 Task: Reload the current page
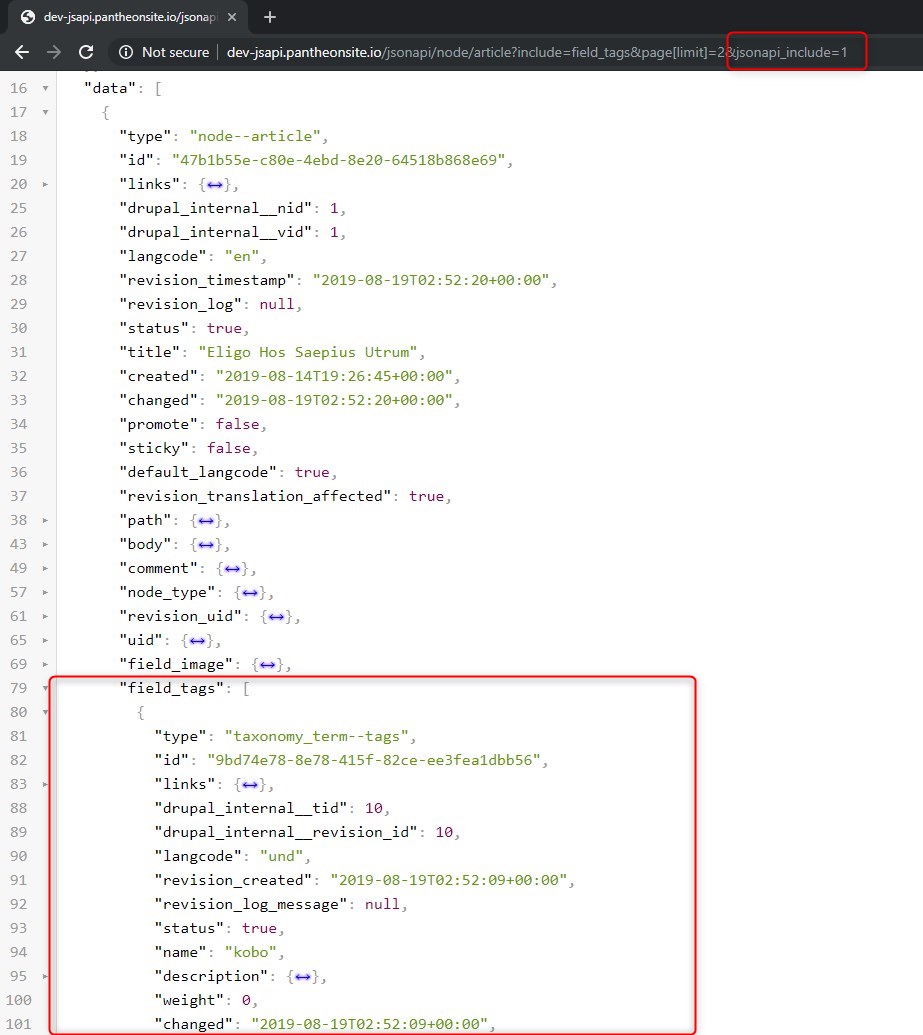pos(86,52)
